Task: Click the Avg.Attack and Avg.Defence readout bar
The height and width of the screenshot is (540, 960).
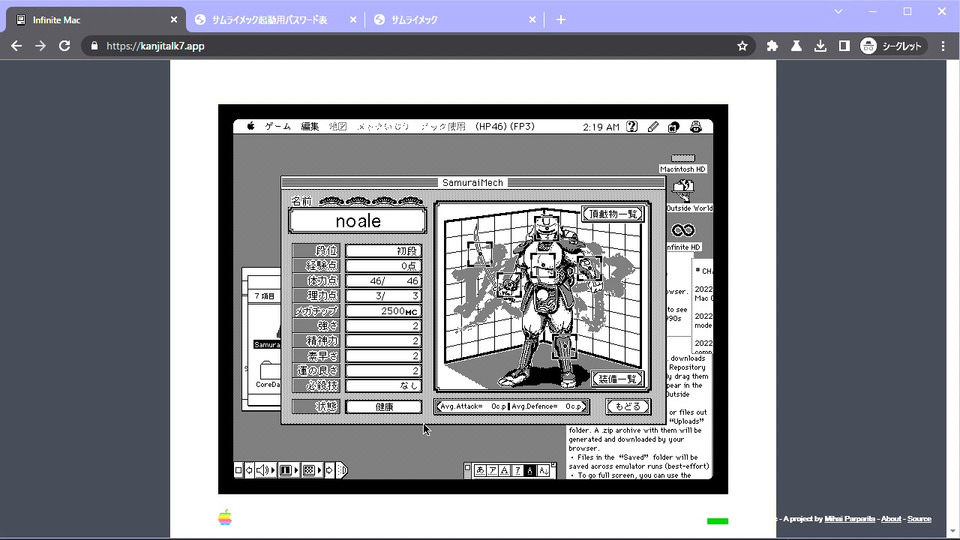Action: [511, 407]
